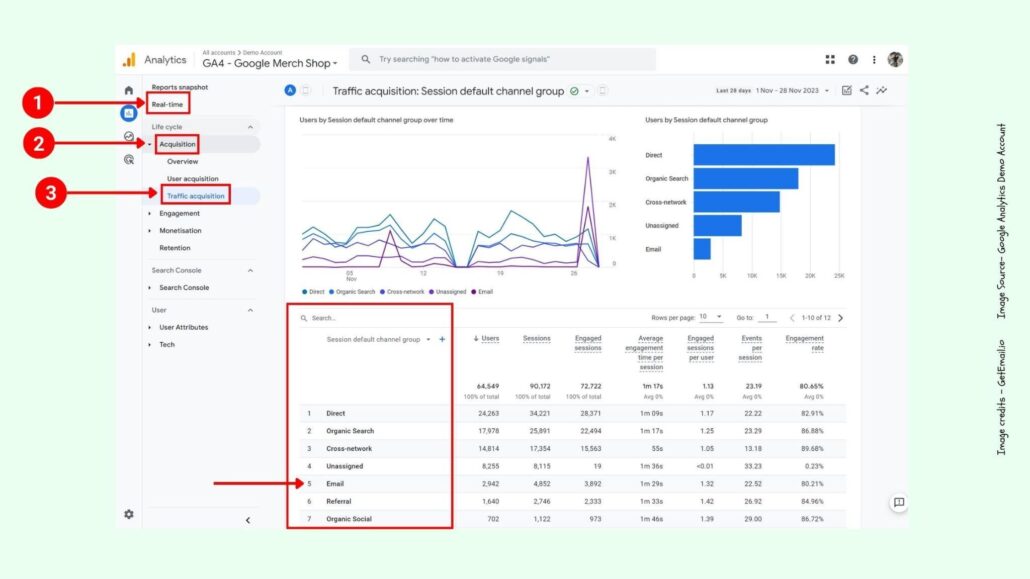This screenshot has width=1030, height=579.
Task: Click the Share this report icon
Action: pyautogui.click(x=864, y=91)
